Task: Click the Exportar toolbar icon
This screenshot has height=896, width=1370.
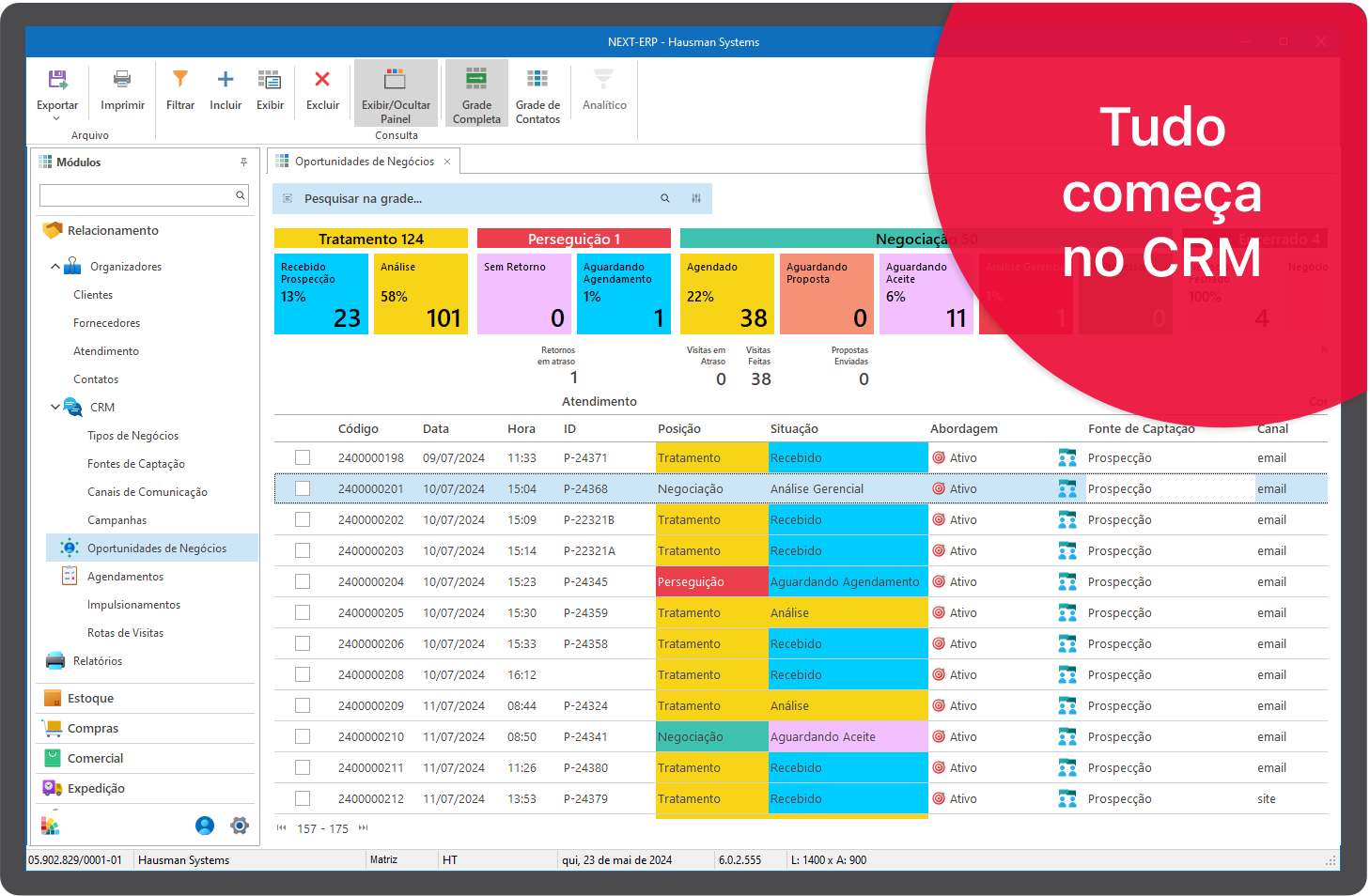Action: (57, 81)
